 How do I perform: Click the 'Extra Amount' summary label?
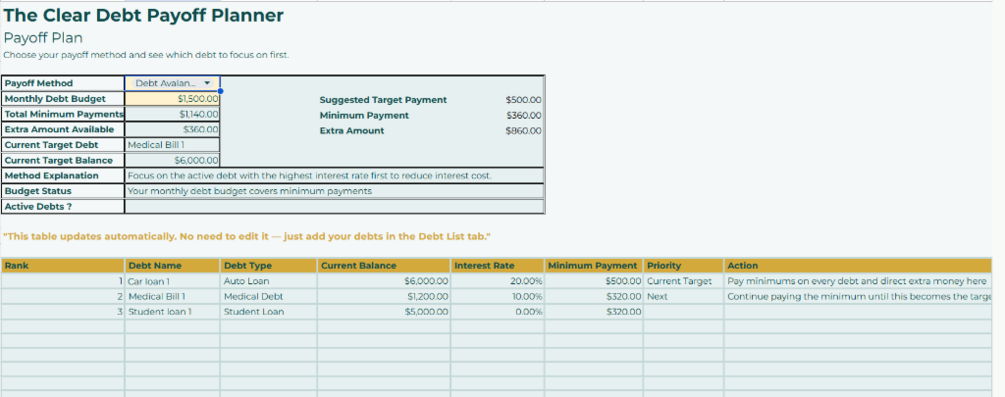[352, 131]
